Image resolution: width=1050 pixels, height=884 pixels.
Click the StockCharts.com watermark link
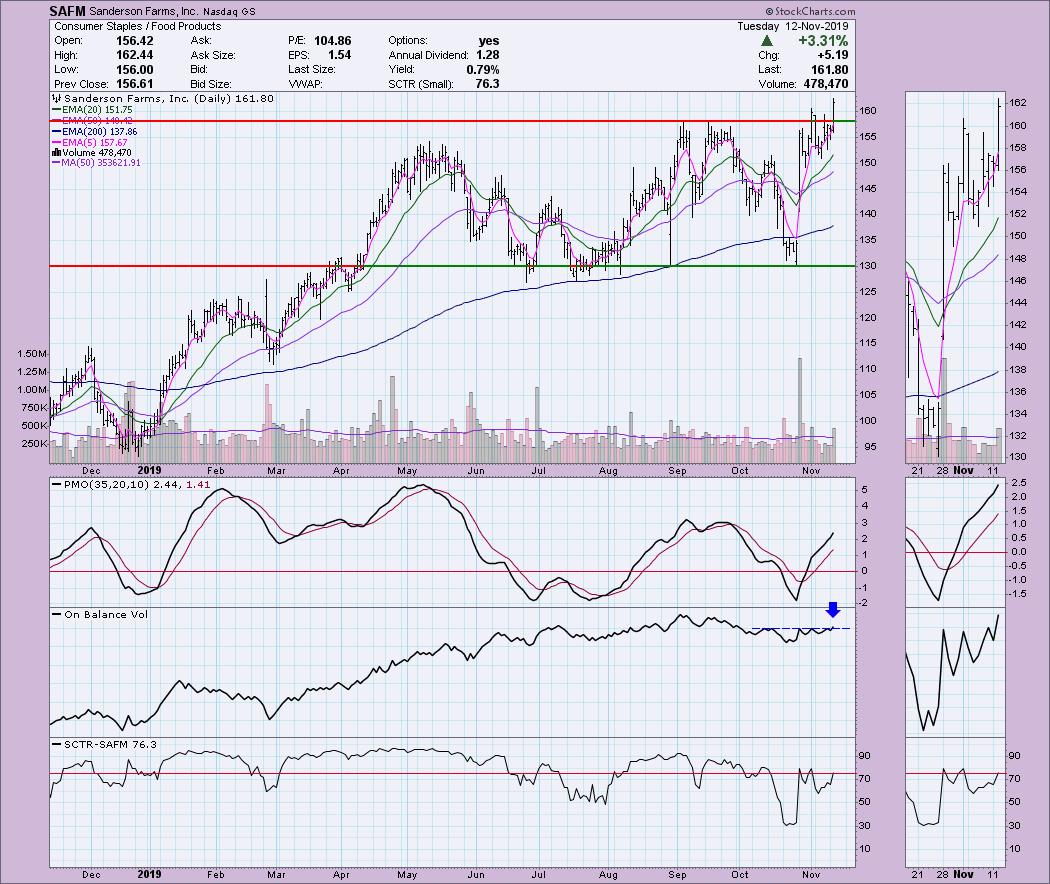click(x=810, y=11)
